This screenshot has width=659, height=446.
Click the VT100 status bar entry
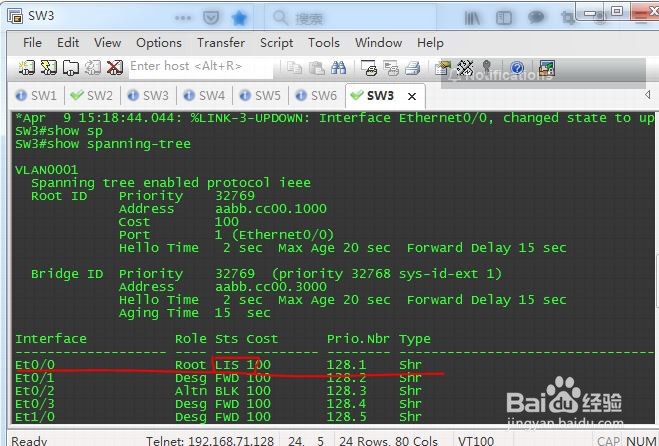tap(476, 441)
